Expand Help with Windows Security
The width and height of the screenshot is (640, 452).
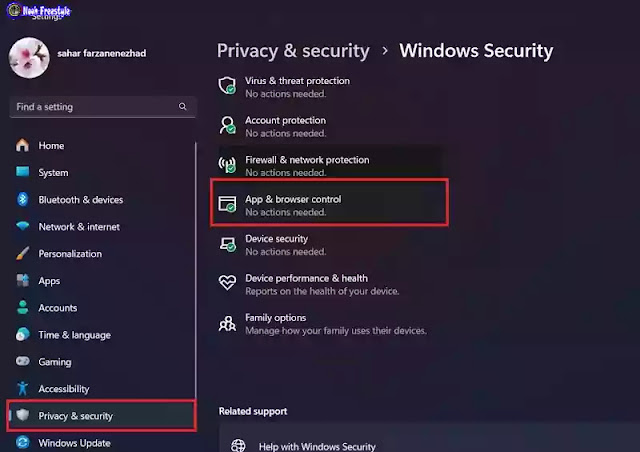tap(429, 439)
